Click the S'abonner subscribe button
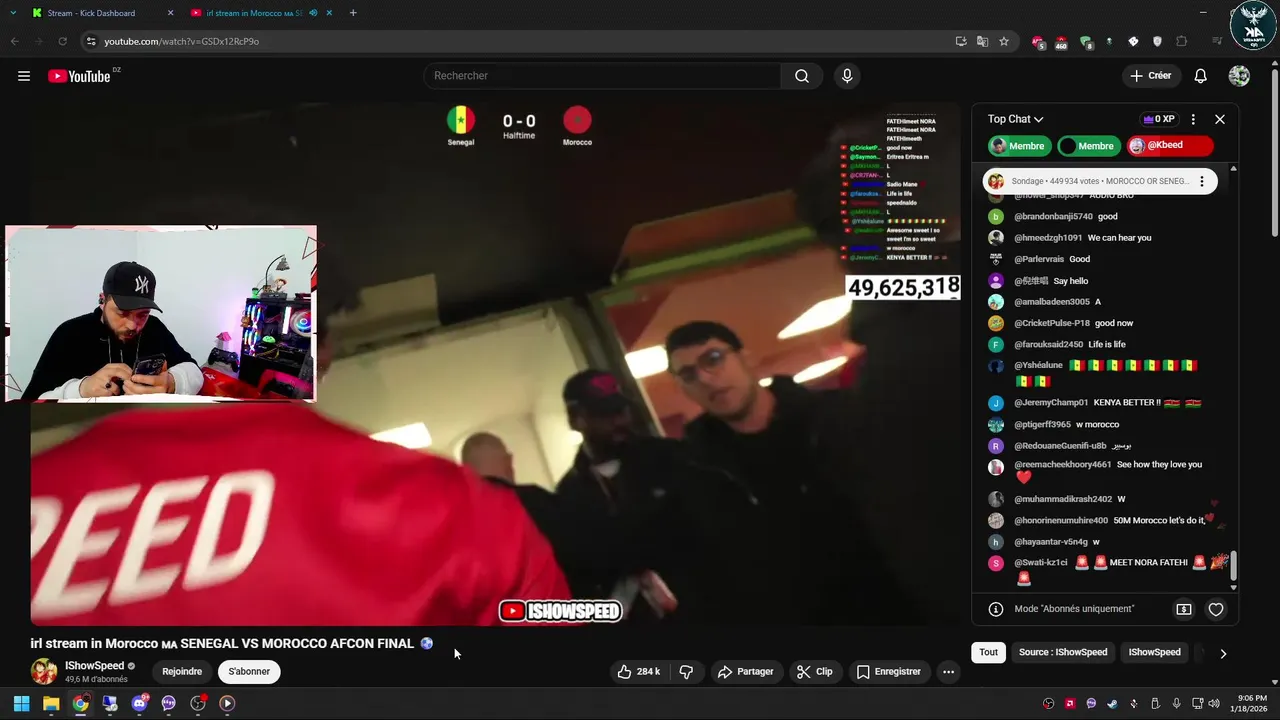1280x720 pixels. point(249,672)
